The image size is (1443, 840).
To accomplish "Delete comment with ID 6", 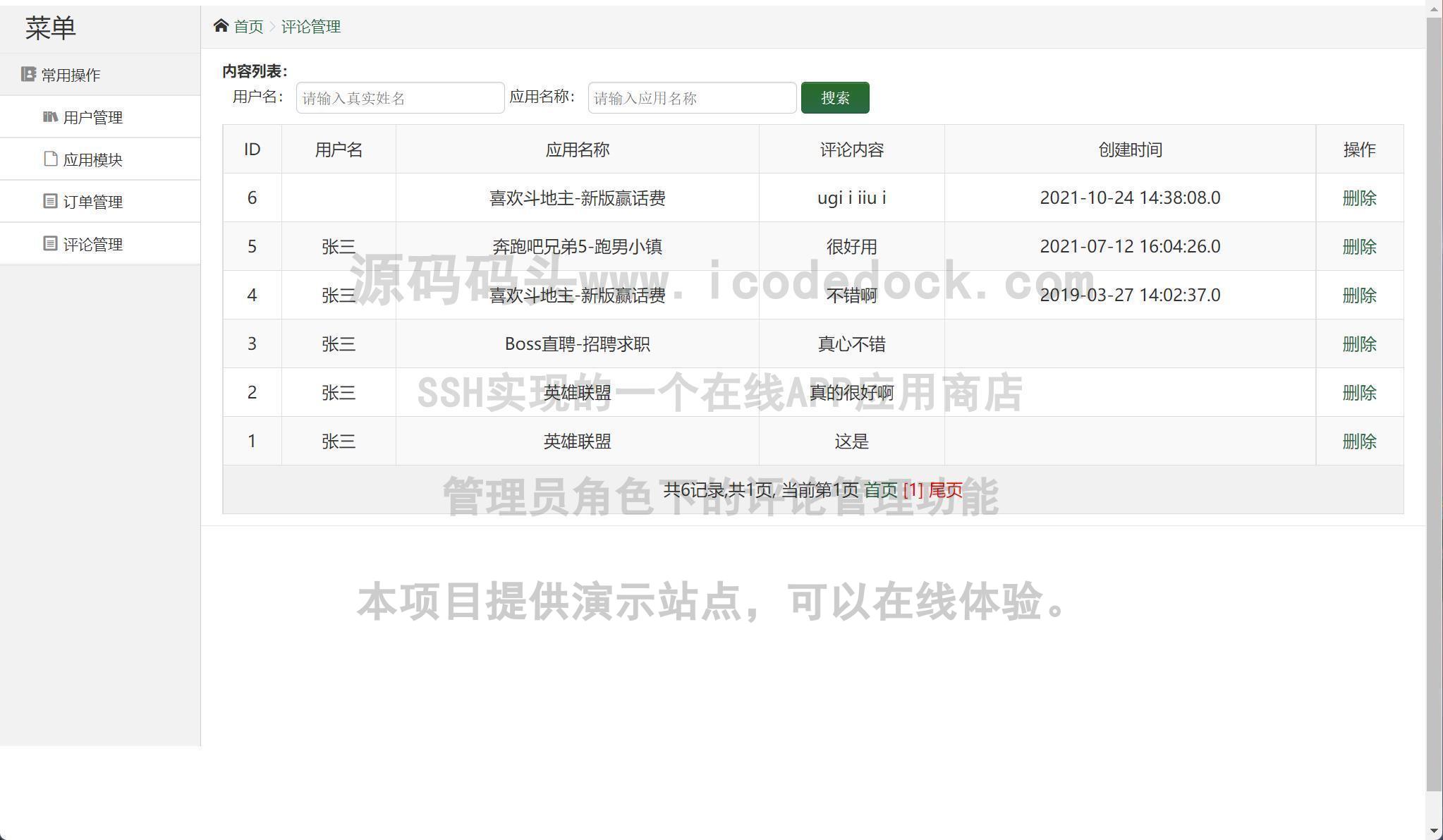I will coord(1359,198).
